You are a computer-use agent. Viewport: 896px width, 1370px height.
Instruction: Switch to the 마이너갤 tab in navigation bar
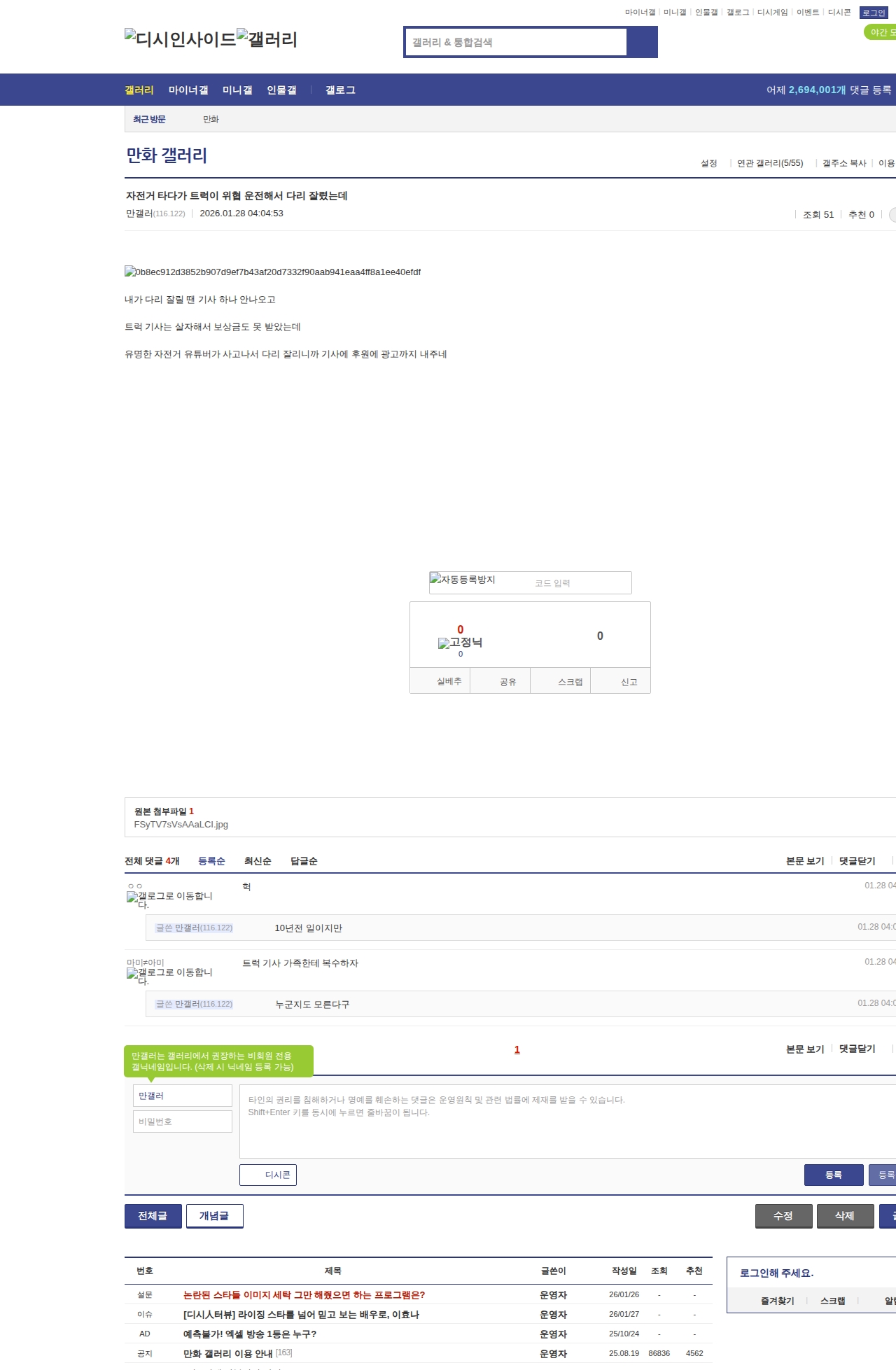pyautogui.click(x=188, y=90)
